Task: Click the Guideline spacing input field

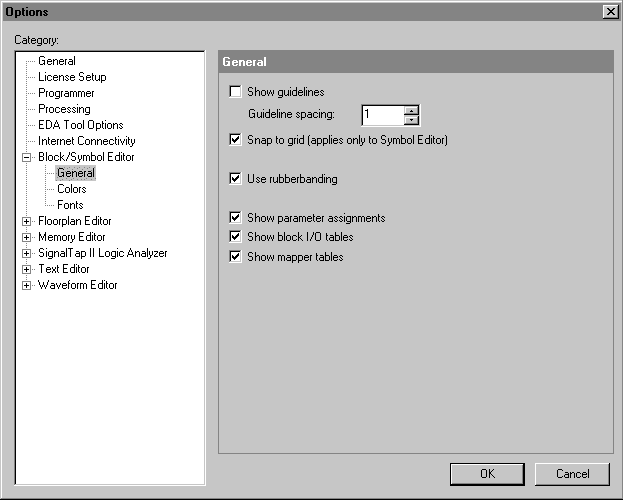Action: (x=382, y=115)
